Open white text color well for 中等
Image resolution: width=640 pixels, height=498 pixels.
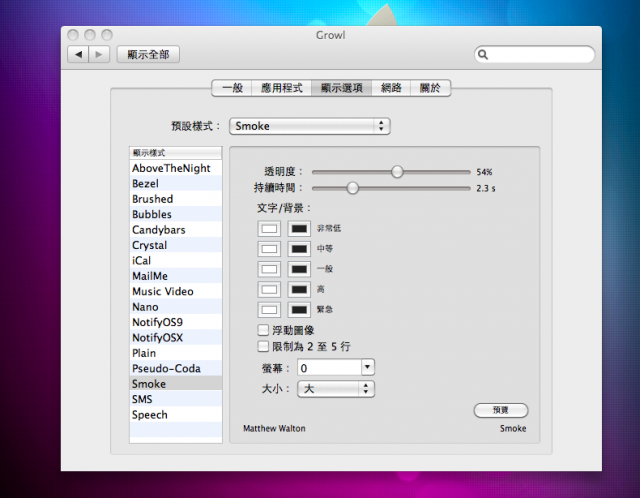click(x=269, y=249)
